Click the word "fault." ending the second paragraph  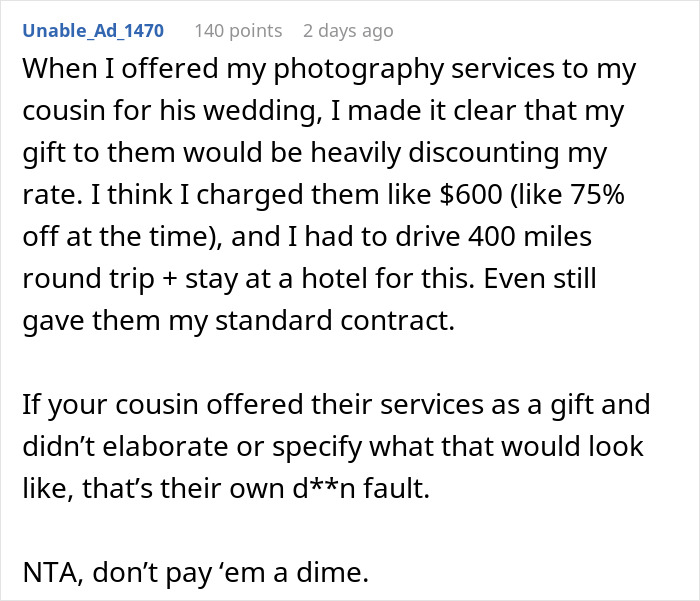click(x=396, y=488)
